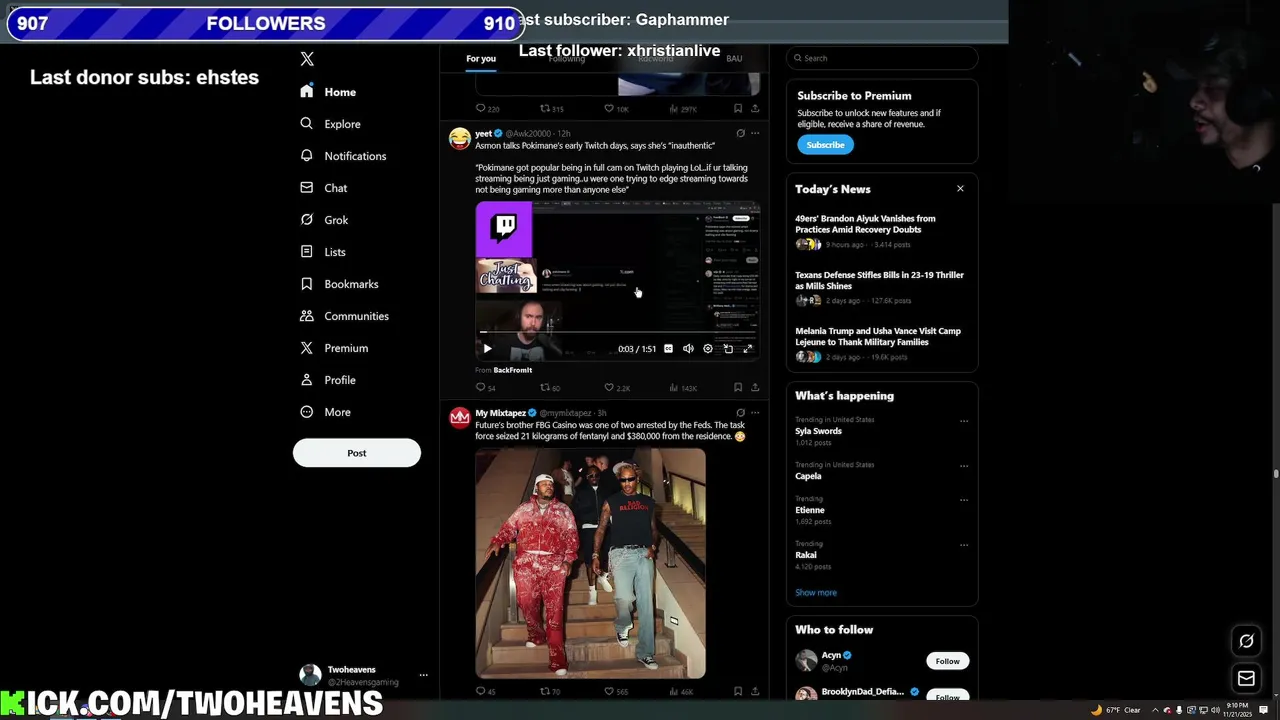Open video playback settings gear
Screen dimensions: 1280x720
[x=708, y=349]
